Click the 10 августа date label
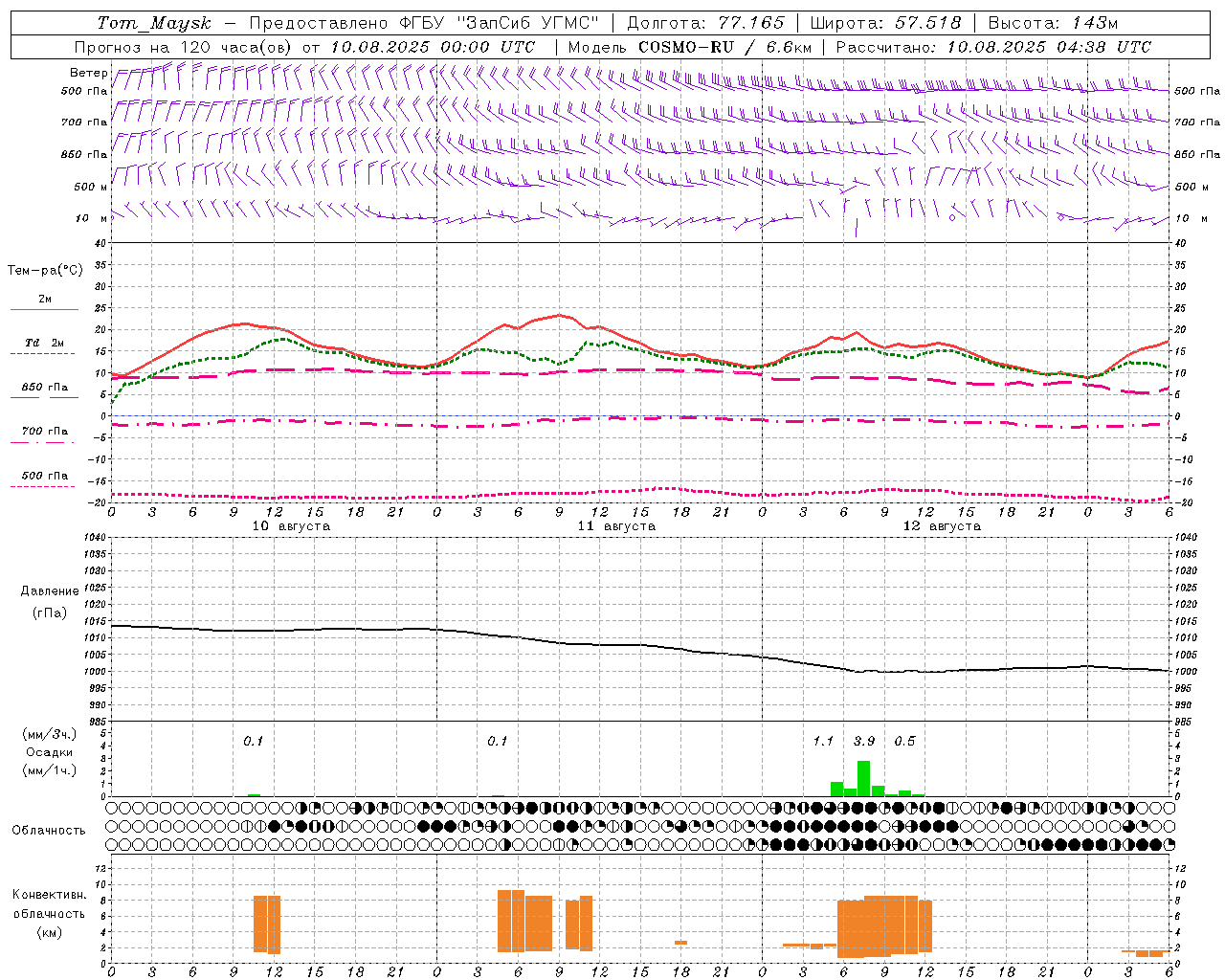The image size is (1225, 980). tap(291, 526)
